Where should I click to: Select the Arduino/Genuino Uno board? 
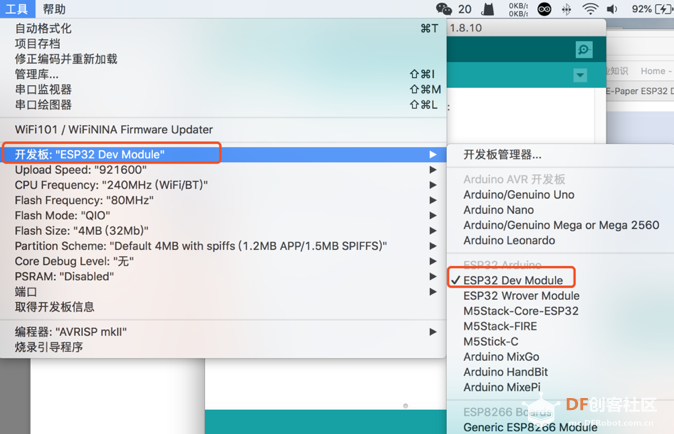pos(561,195)
